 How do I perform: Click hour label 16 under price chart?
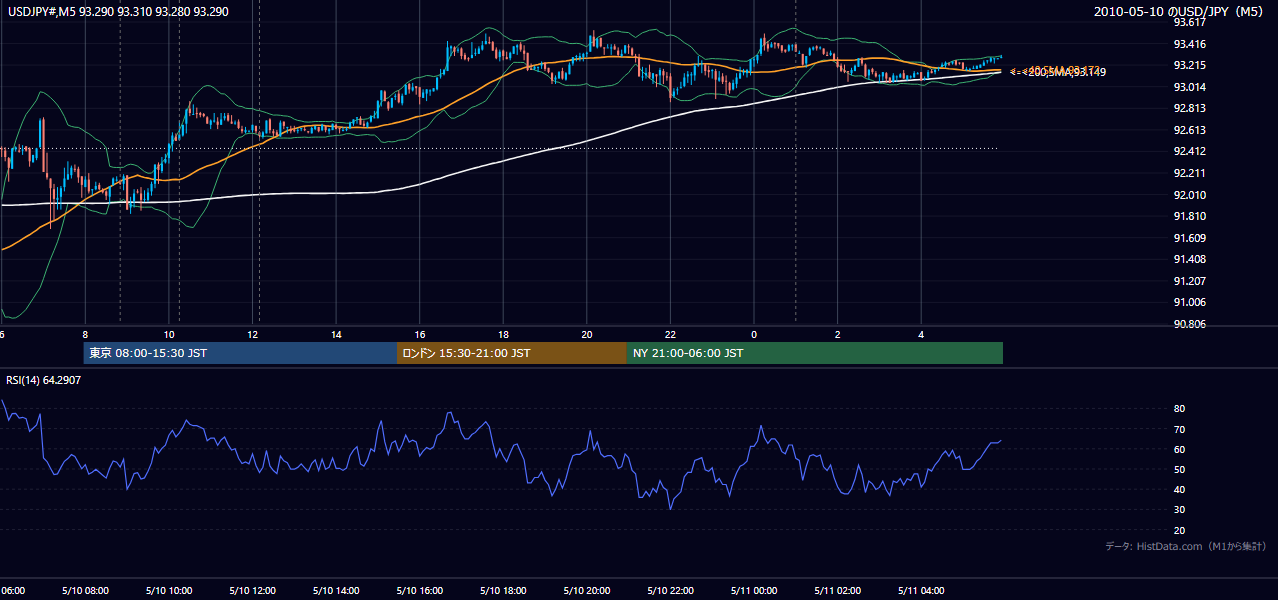420,334
